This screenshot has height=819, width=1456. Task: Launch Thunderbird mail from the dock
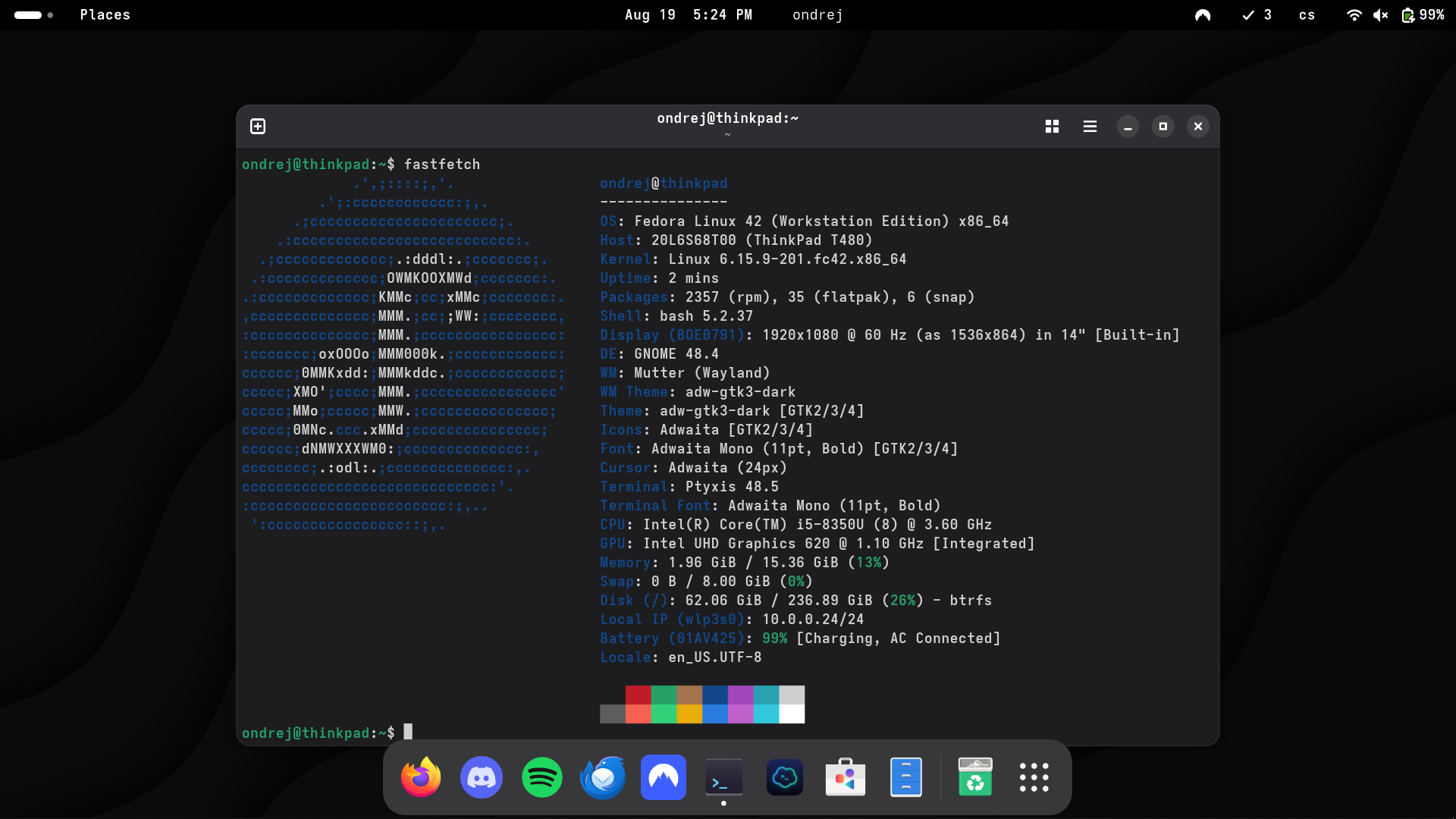[603, 777]
